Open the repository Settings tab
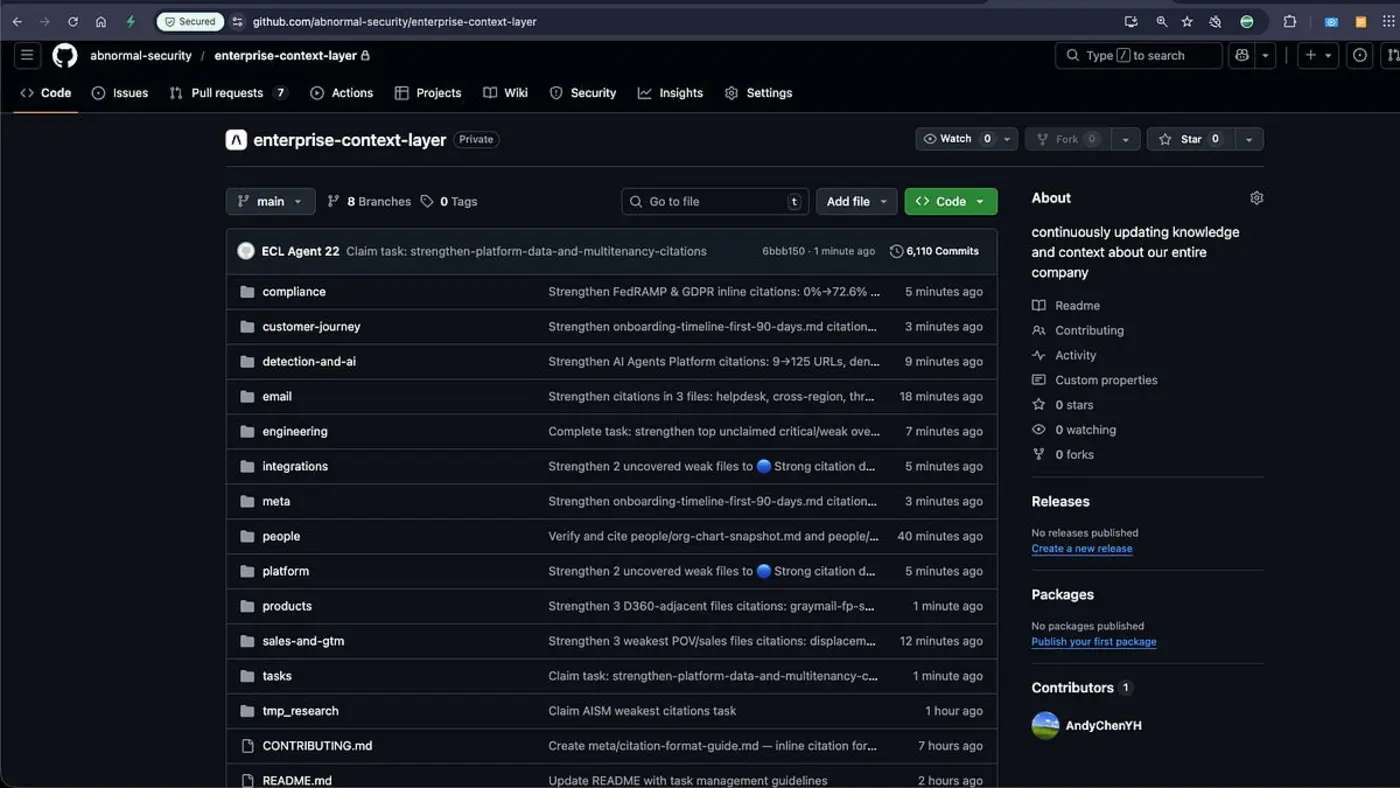This screenshot has height=788, width=1400. tap(758, 92)
